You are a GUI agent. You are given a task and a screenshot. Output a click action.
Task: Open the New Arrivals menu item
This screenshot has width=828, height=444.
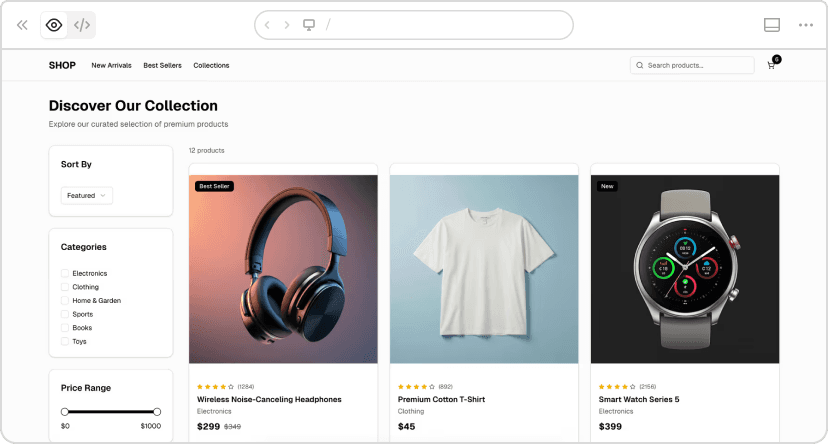pos(111,65)
